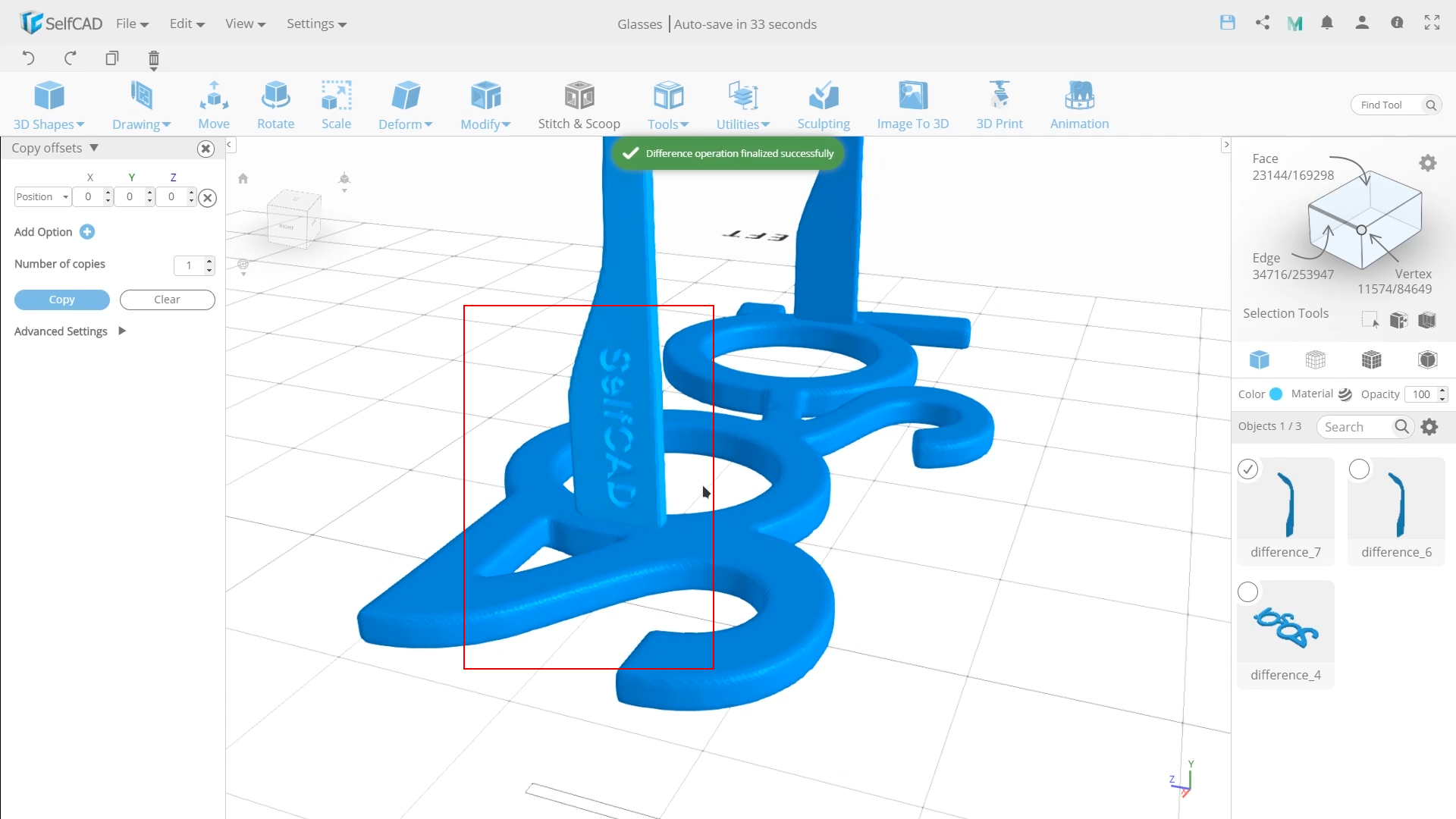The image size is (1456, 819).
Task: Open the Position type dropdown
Action: coord(42,197)
